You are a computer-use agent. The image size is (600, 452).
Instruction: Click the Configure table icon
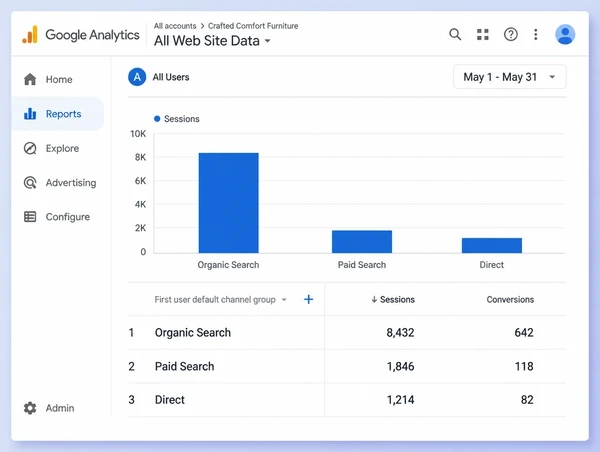[30, 217]
